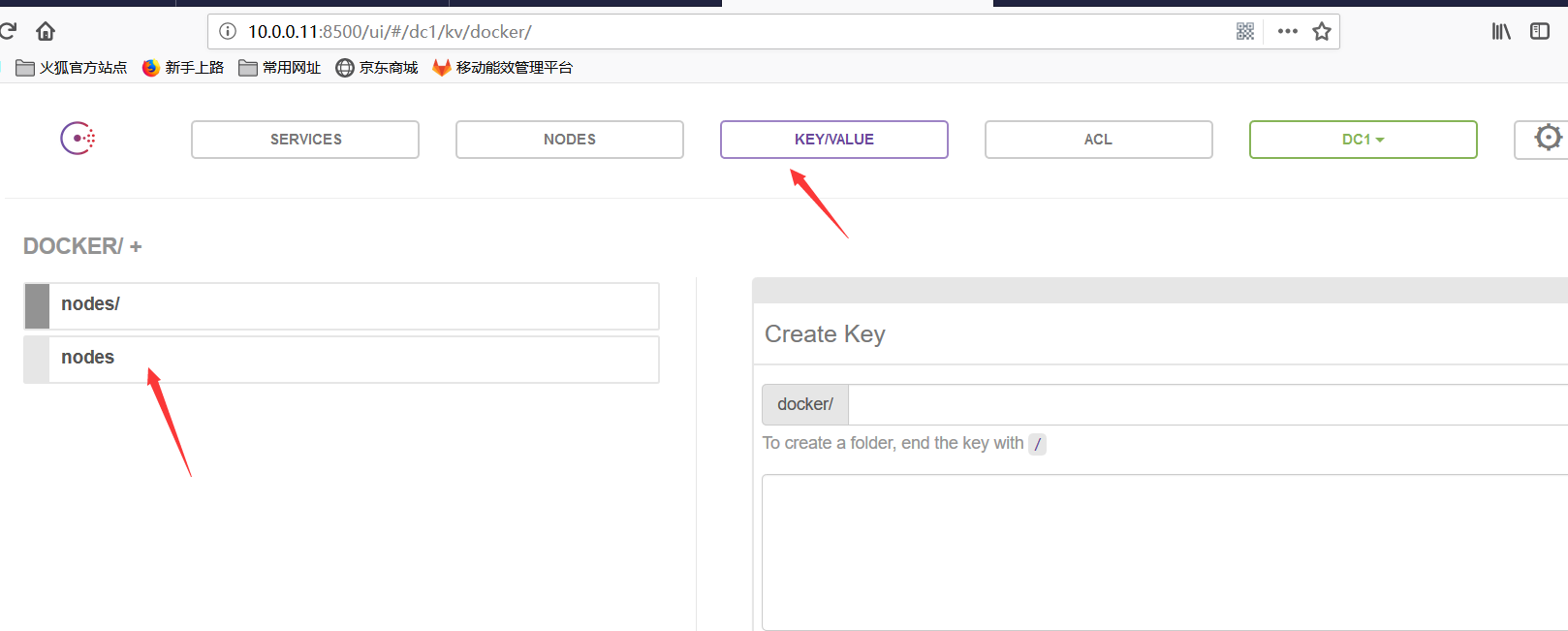This screenshot has width=1568, height=631.
Task: Click the DOCKER/ breadcrumb link
Action: pos(73,246)
